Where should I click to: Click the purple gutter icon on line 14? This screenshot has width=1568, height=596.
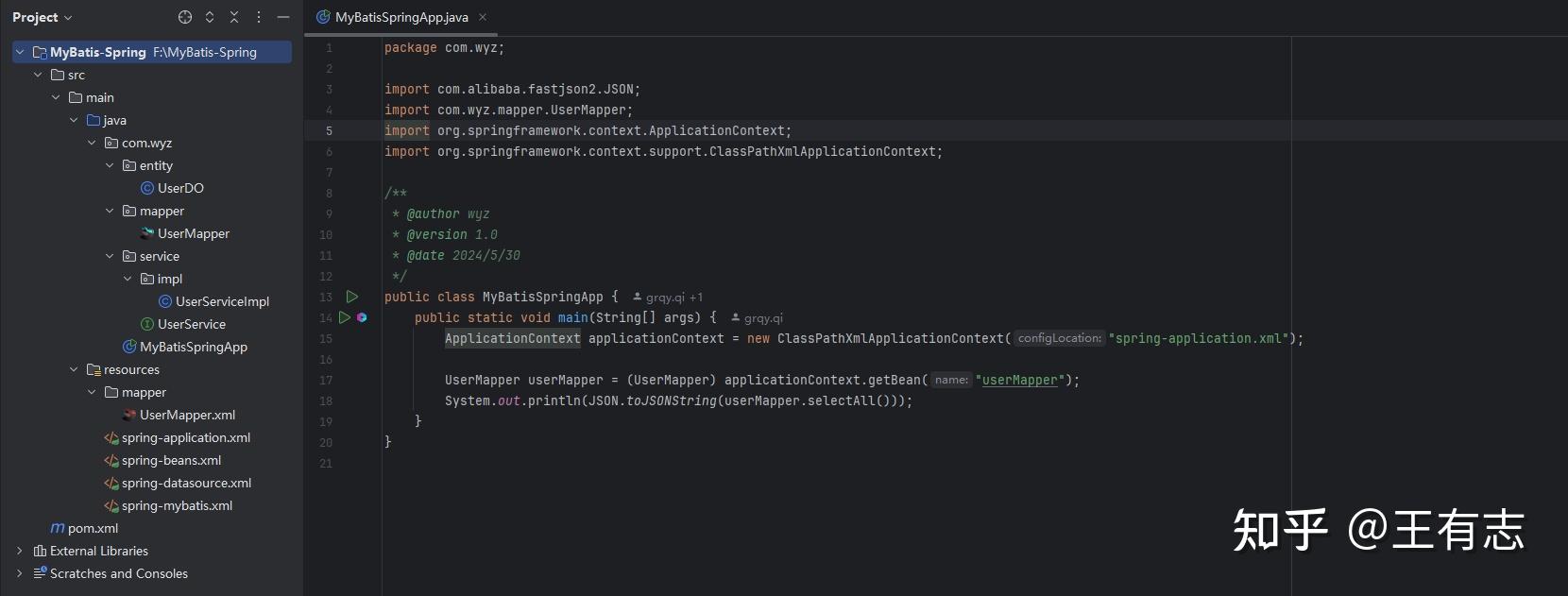coord(362,317)
